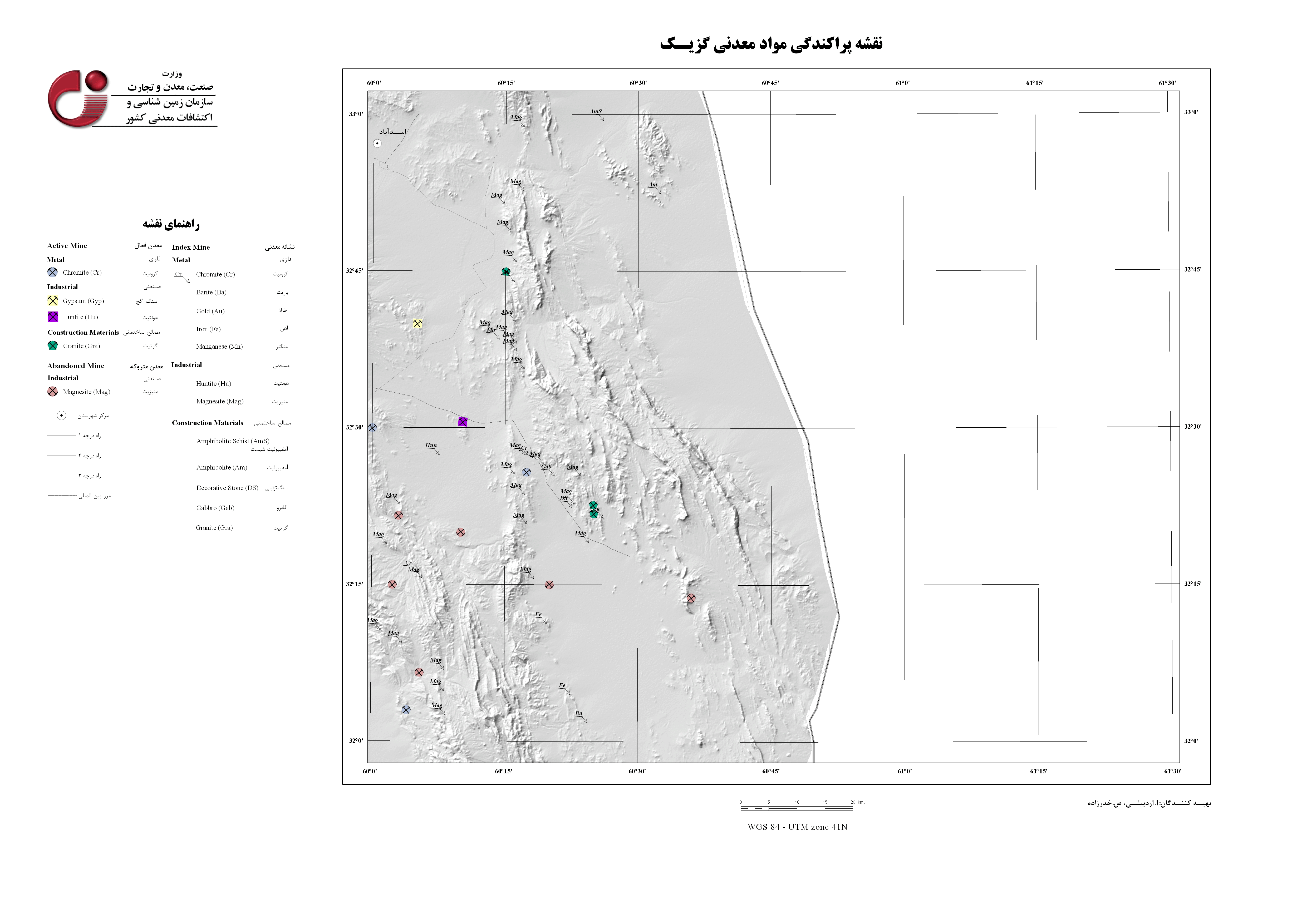Screen dimensions: 1307x924
Task: Click the Chromite (Cr) active mine legend icon
Action: pyautogui.click(x=52, y=272)
